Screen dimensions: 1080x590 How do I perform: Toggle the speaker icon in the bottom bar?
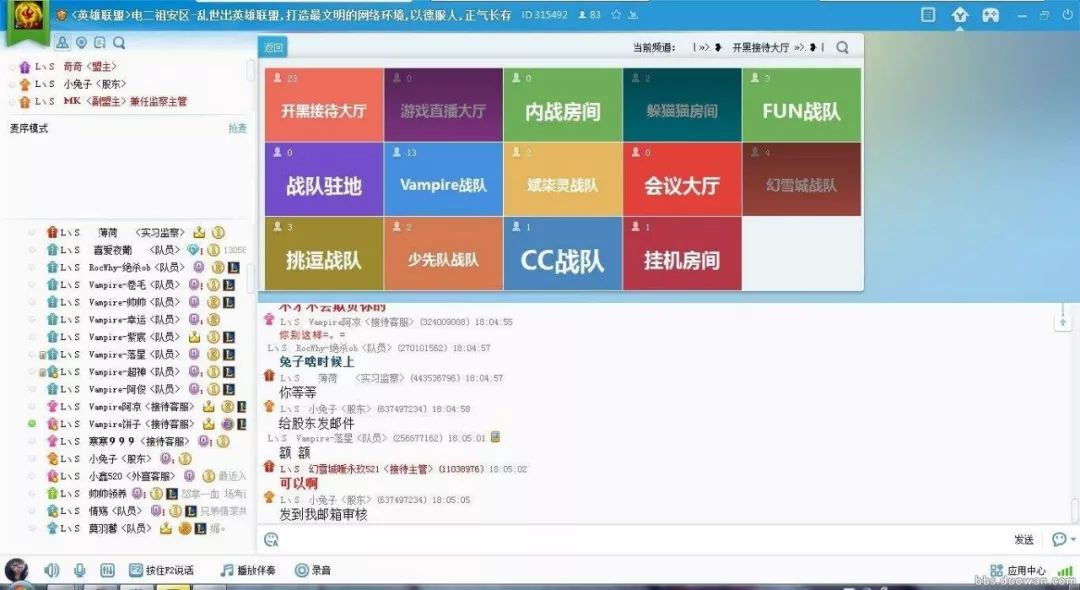(x=51, y=568)
